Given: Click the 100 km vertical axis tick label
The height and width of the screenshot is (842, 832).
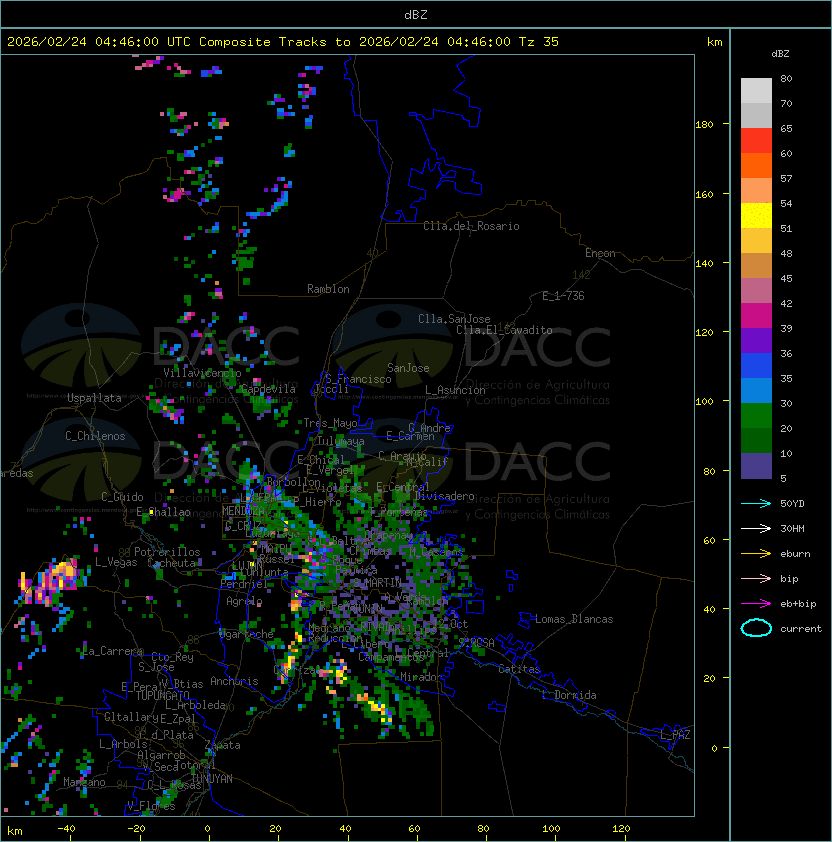Looking at the screenshot, I should pos(704,402).
